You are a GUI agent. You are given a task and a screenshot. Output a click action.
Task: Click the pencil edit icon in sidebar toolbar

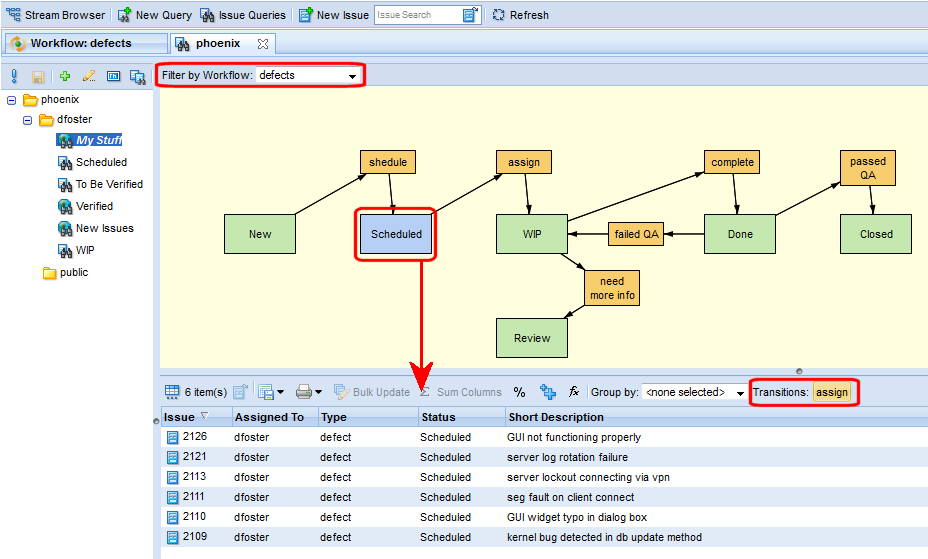(x=89, y=76)
